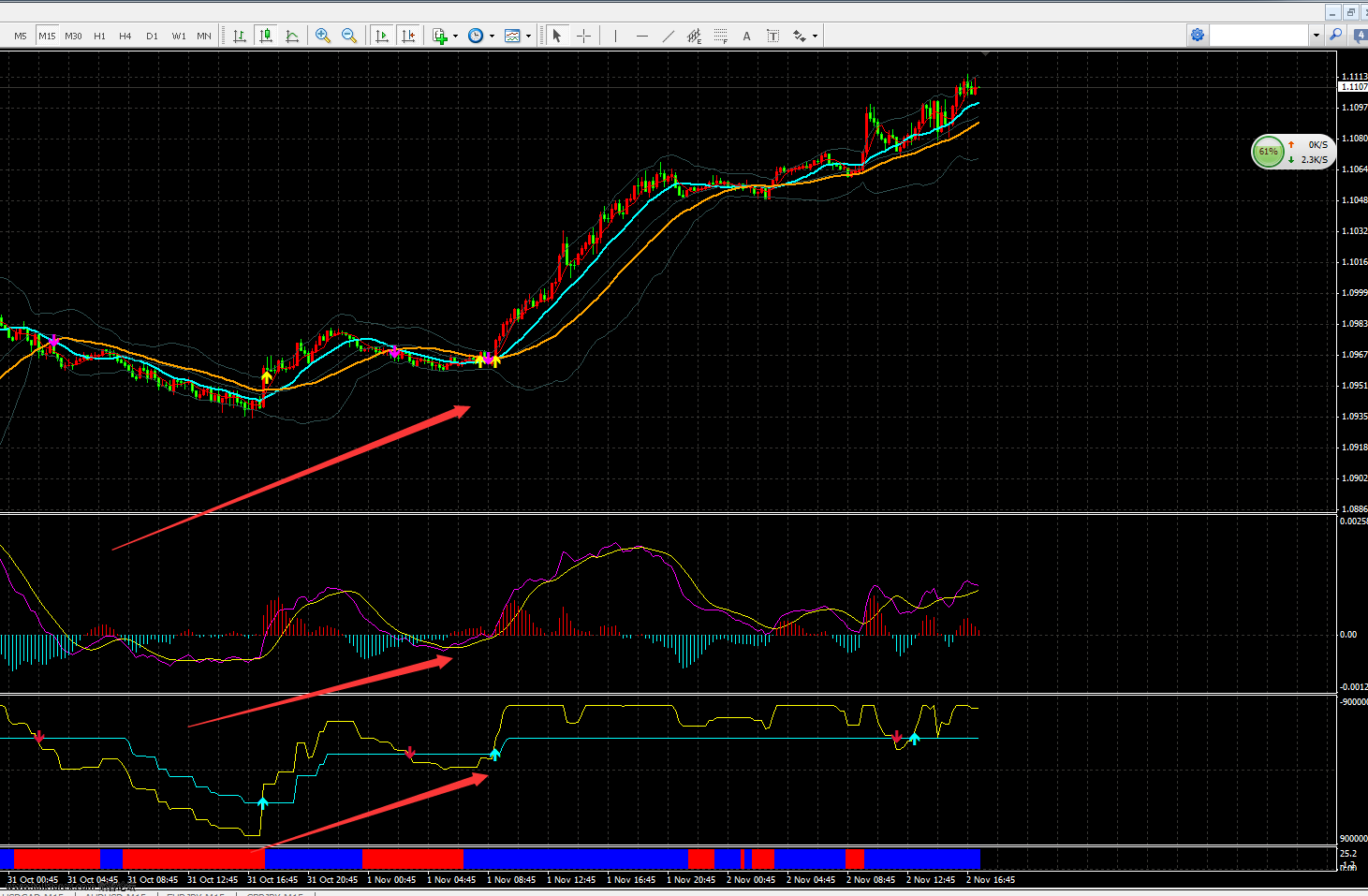The image size is (1368, 896).
Task: Expand the search box dropdown arrow
Action: coord(1316,36)
